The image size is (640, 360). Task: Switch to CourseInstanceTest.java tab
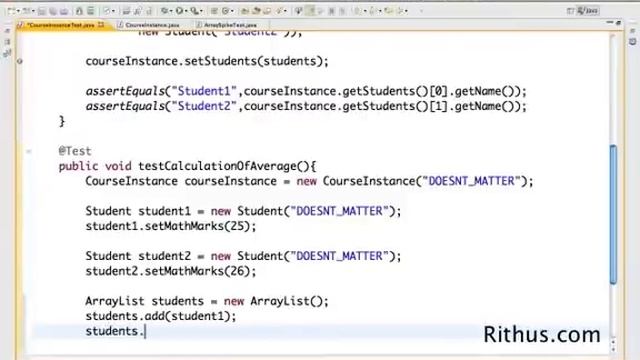pyautogui.click(x=60, y=25)
